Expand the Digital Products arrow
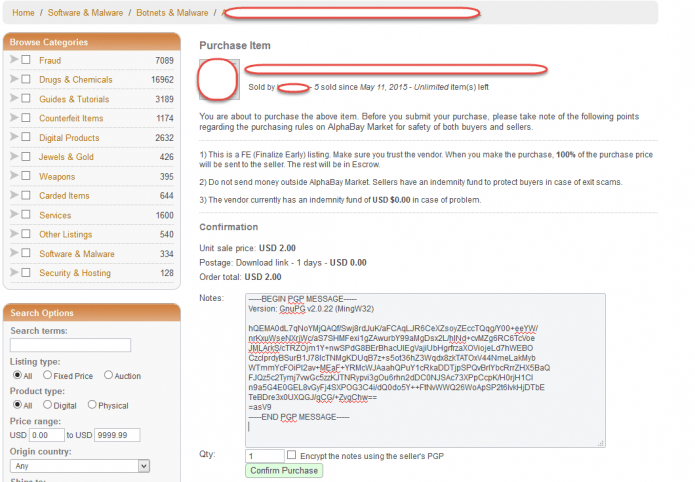Image resolution: width=695 pixels, height=482 pixels. pos(14,137)
